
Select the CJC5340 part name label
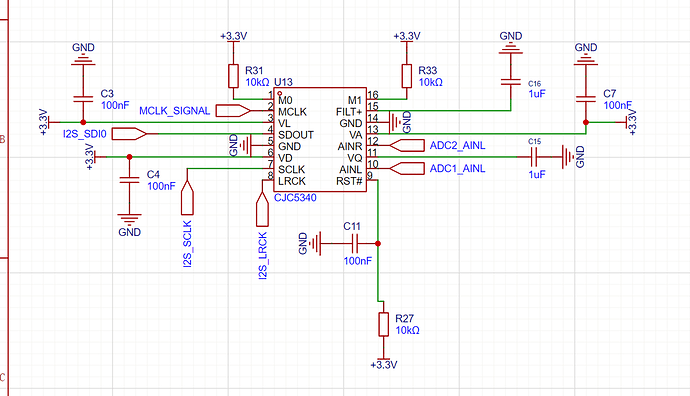pyautogui.click(x=295, y=198)
